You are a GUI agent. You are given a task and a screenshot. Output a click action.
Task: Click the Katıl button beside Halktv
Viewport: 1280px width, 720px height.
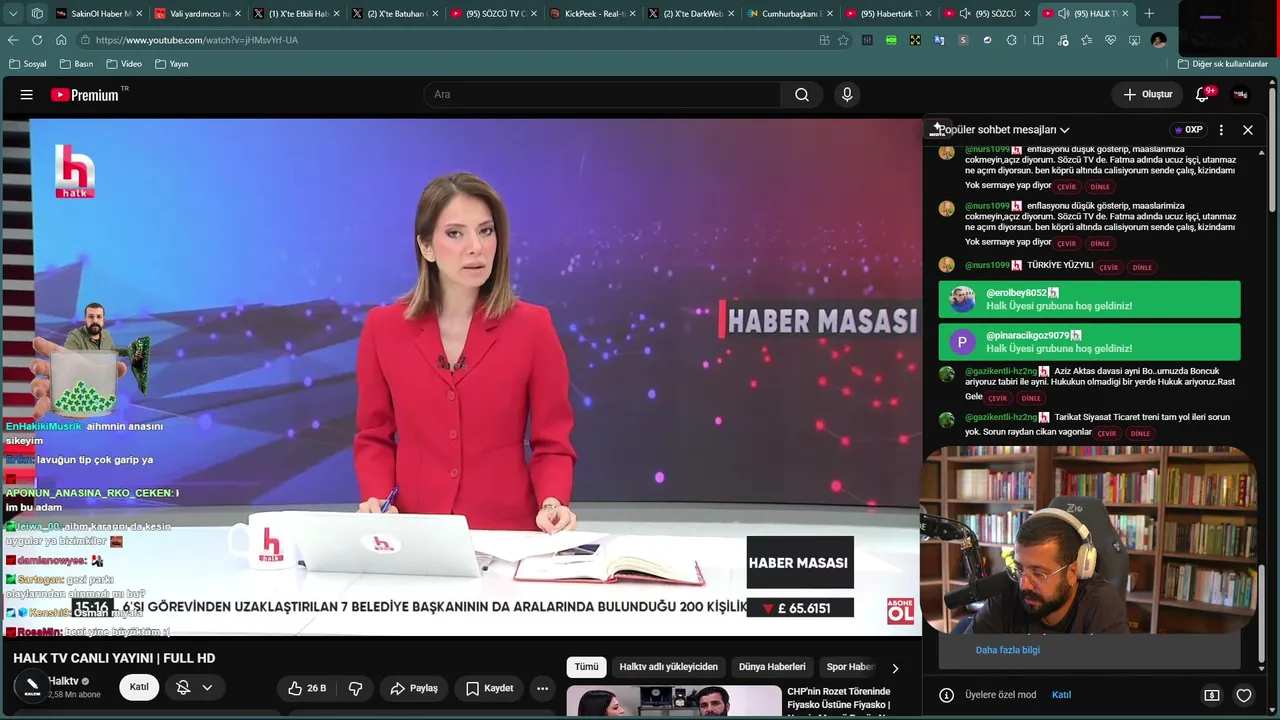click(139, 687)
